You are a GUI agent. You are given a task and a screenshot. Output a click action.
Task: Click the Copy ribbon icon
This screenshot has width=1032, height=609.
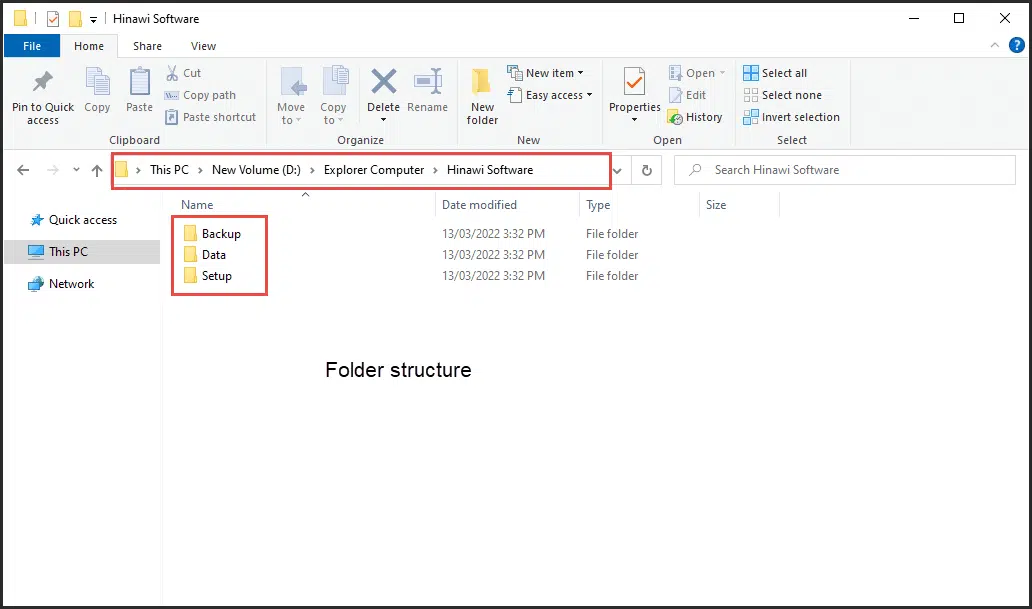pos(97,90)
